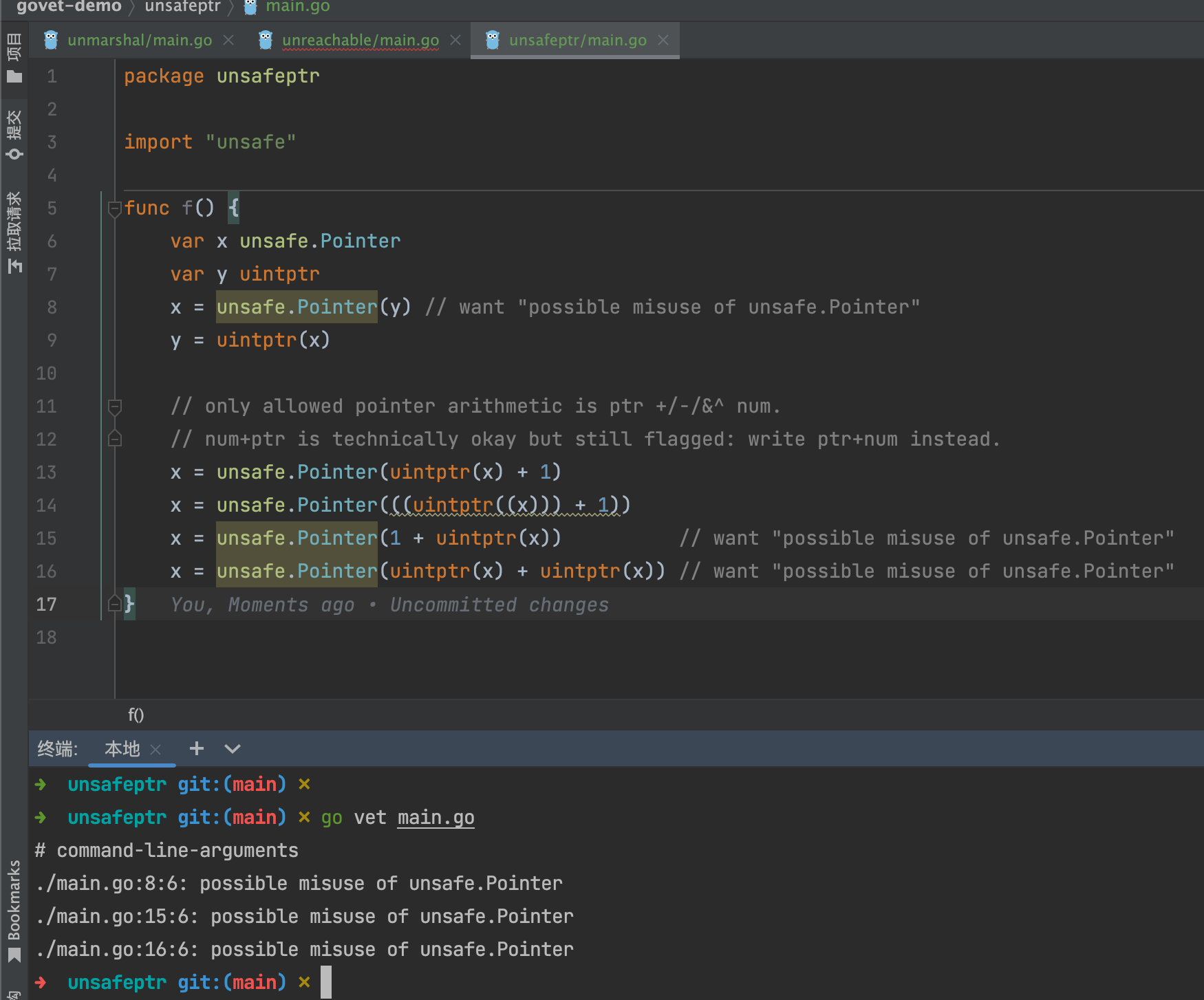
Task: Collapse the comment block at line 11
Action: click(x=115, y=406)
